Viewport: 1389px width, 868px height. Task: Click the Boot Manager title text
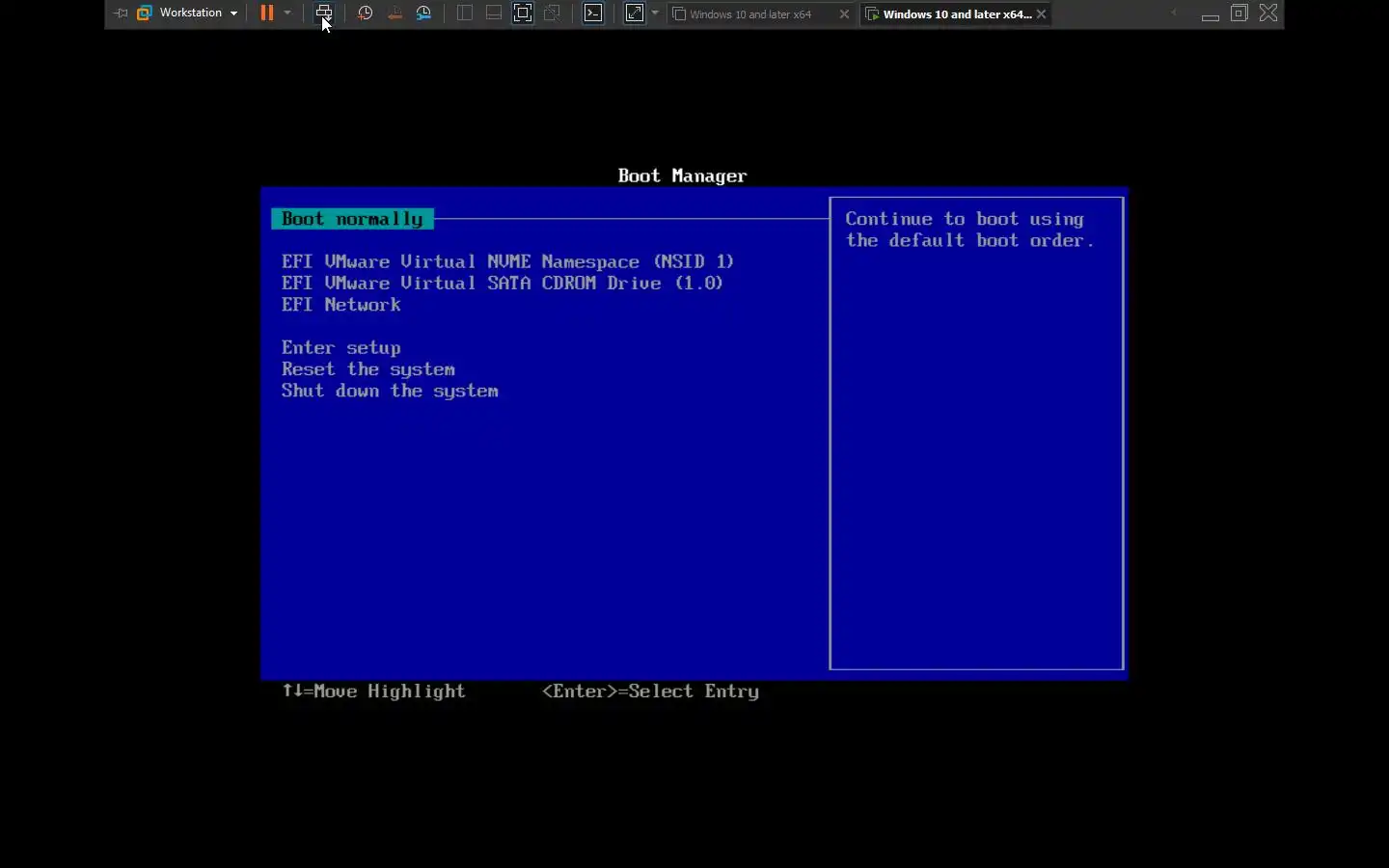682,176
